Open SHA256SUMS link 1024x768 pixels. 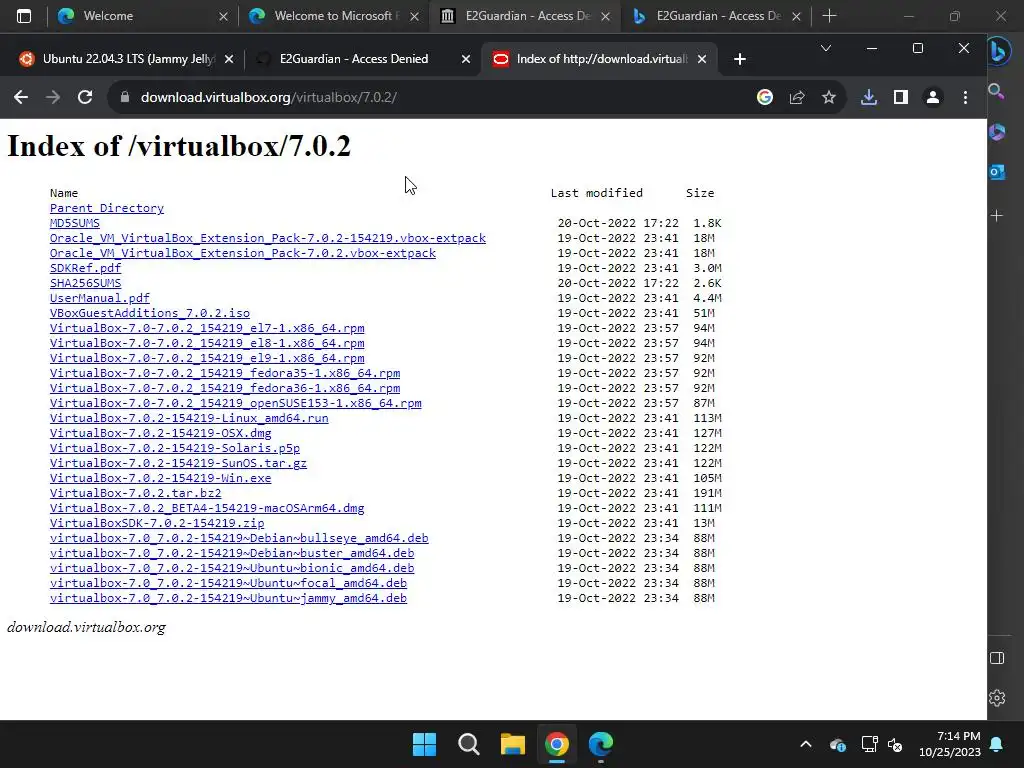(86, 283)
